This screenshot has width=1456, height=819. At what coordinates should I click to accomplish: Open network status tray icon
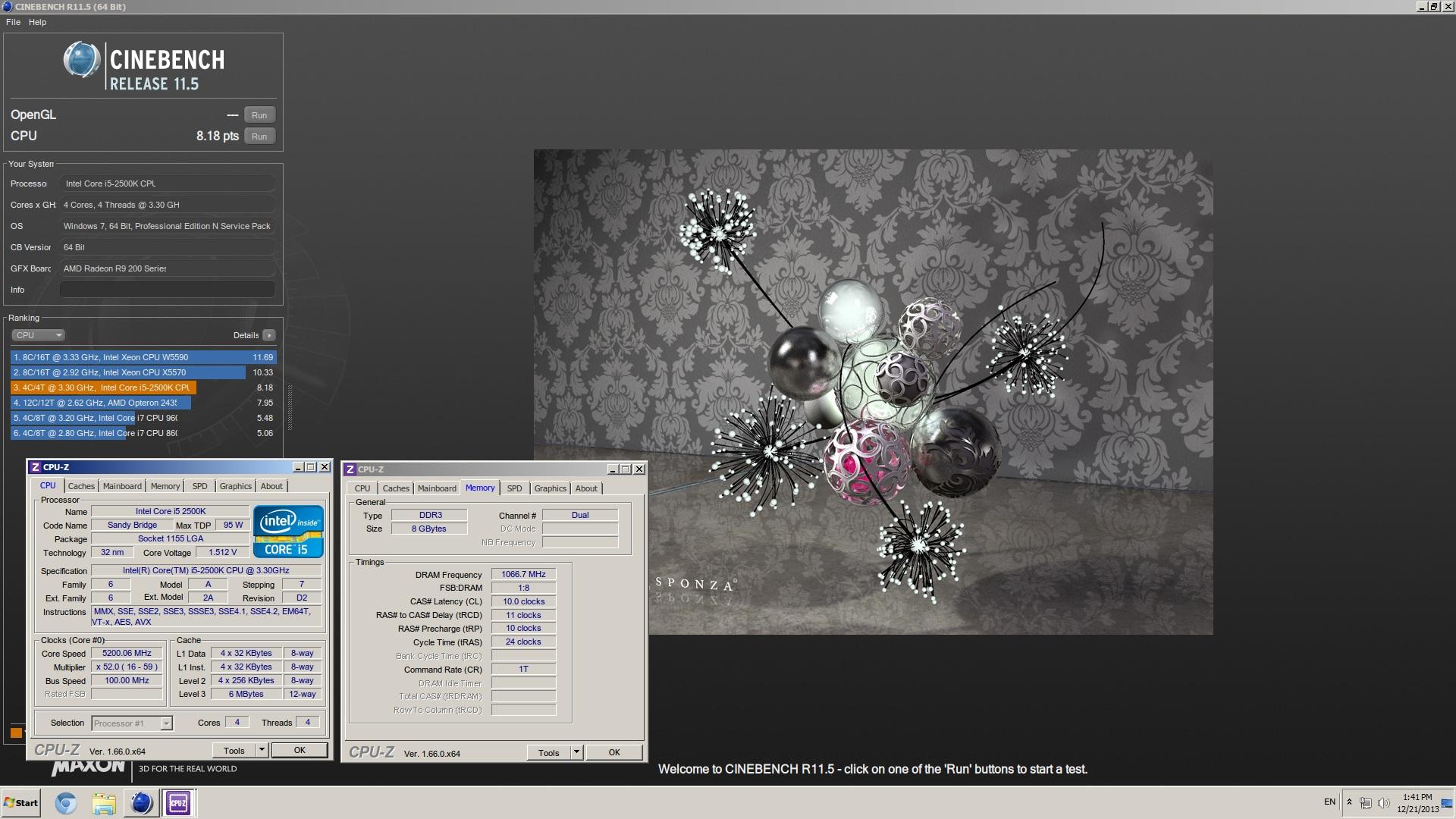point(1366,803)
